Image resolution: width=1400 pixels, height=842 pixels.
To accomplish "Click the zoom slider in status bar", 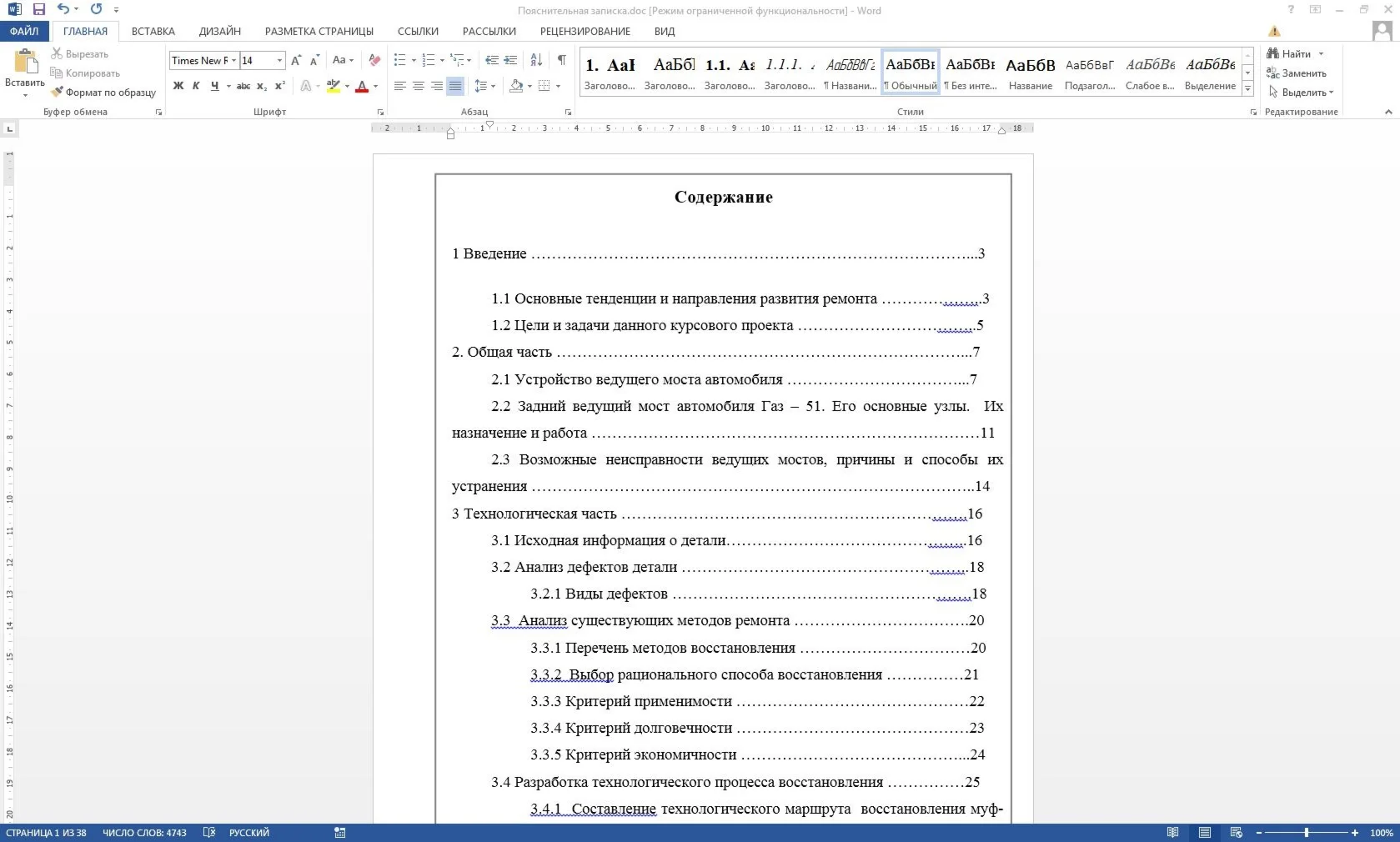I will tap(1306, 833).
